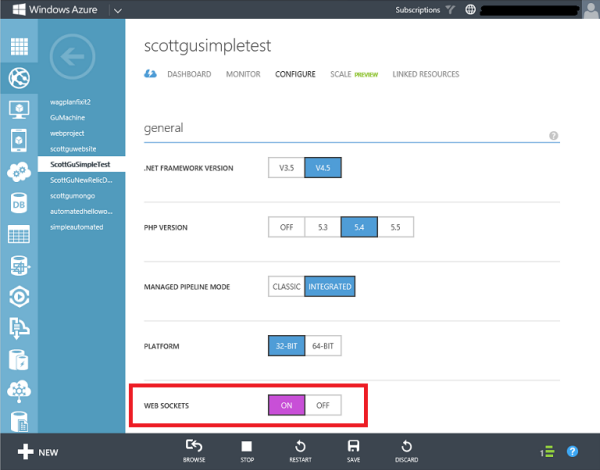Click the big back arrow circle
This screenshot has width=600, height=470.
[x=72, y=57]
